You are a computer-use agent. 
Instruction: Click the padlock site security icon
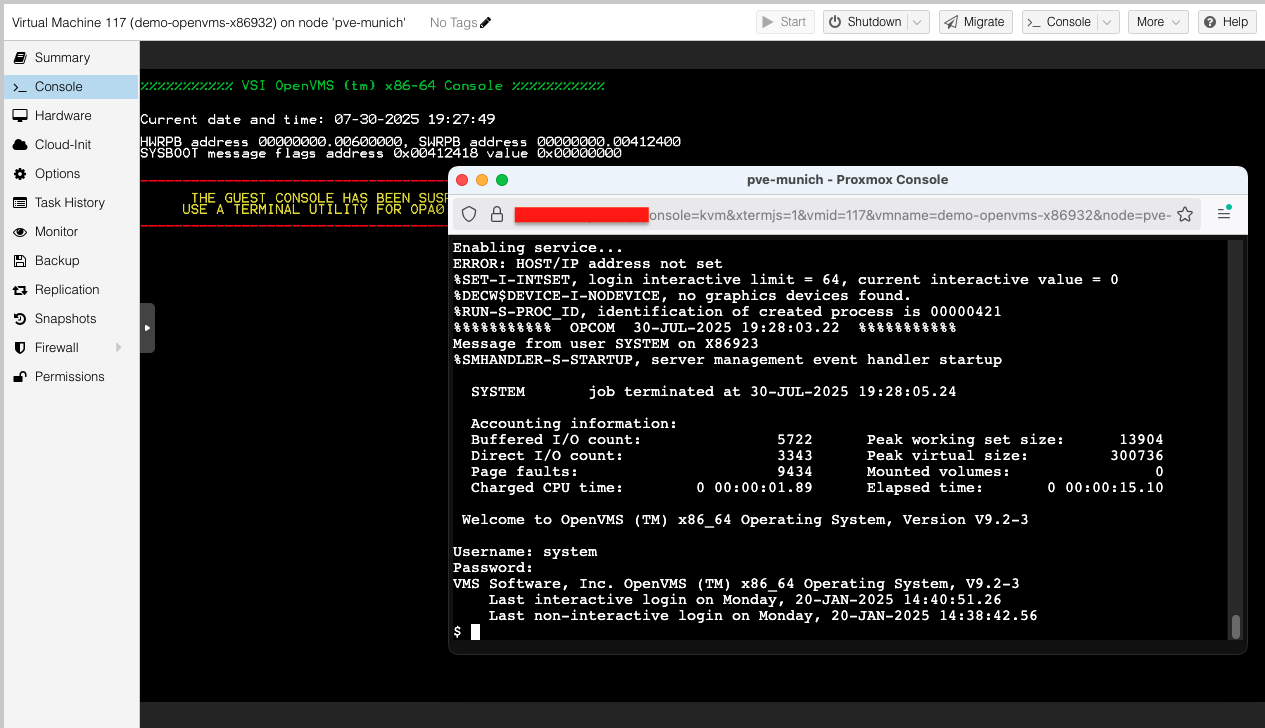pyautogui.click(x=496, y=214)
